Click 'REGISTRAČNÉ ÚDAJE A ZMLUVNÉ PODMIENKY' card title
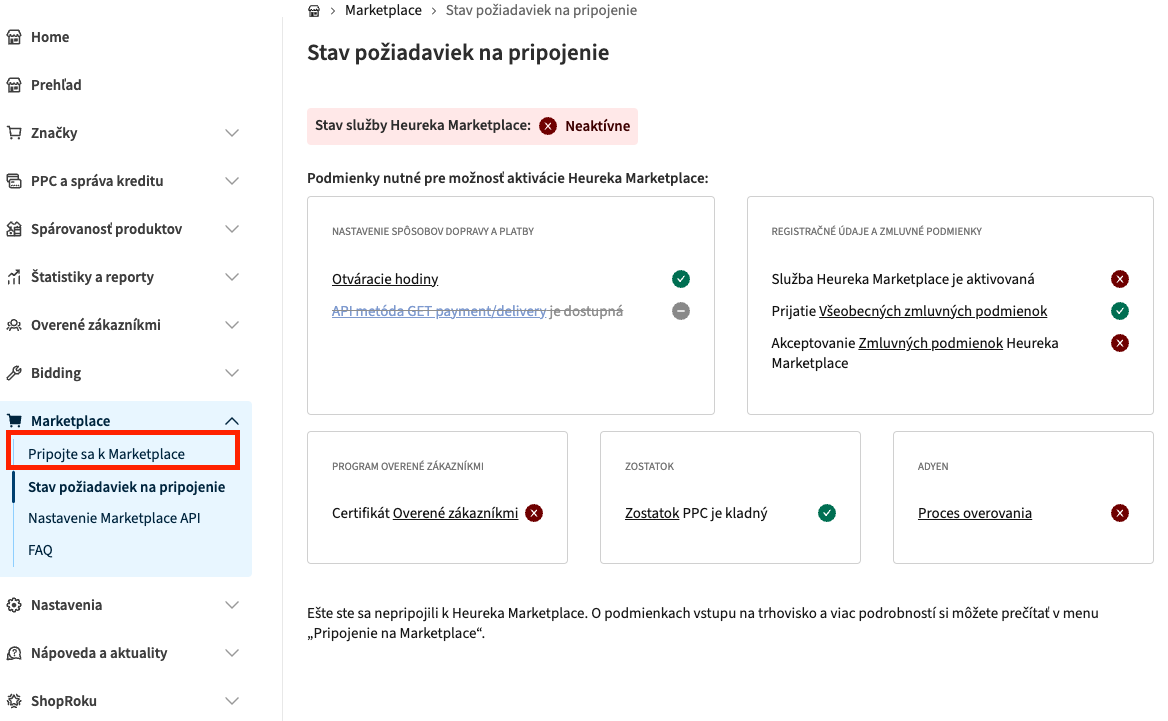This screenshot has width=1168, height=721. [877, 232]
